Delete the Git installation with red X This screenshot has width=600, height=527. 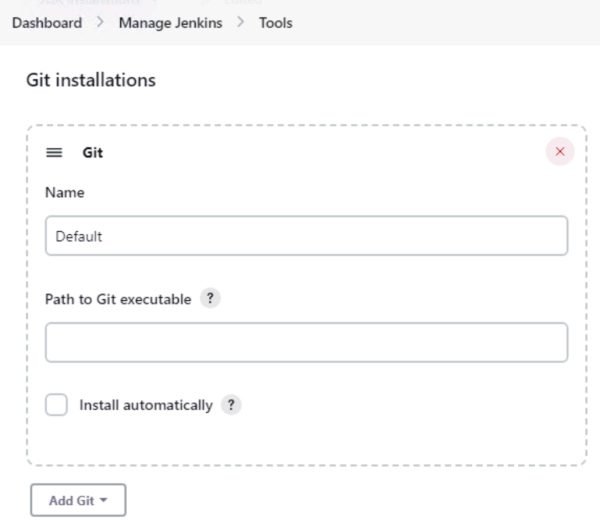click(x=560, y=152)
